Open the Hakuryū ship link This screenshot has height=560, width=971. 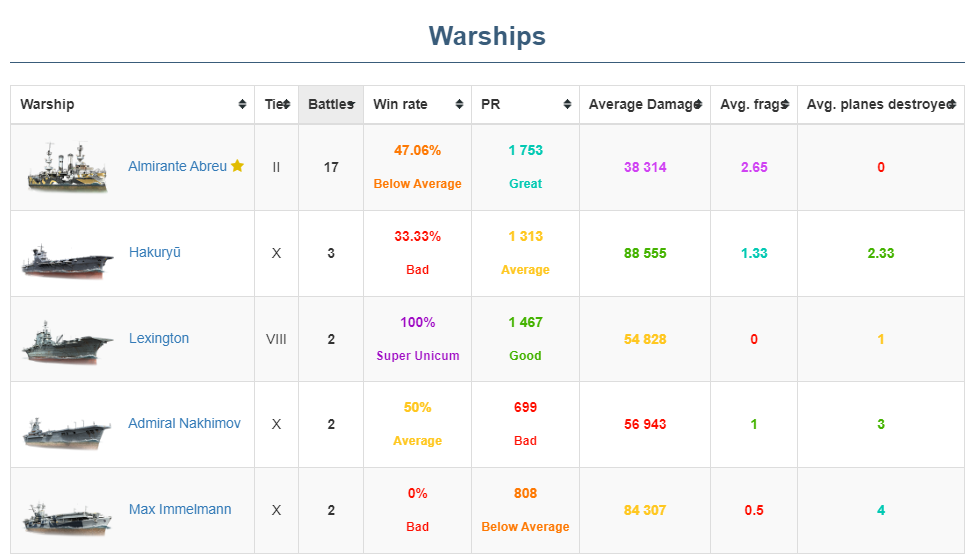155,253
